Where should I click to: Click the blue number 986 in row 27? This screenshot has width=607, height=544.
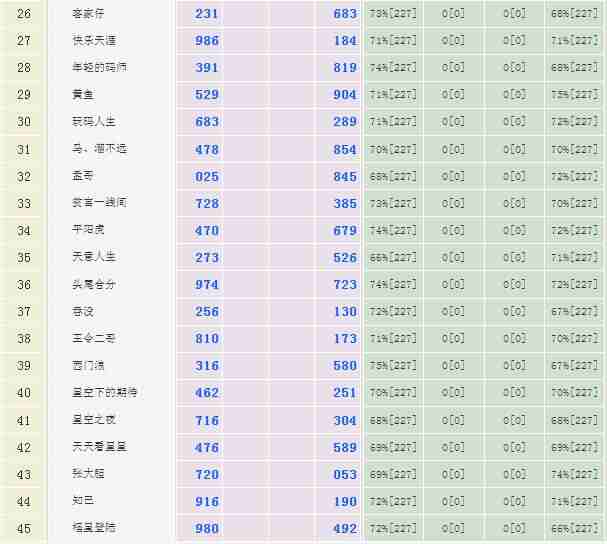pyautogui.click(x=207, y=42)
